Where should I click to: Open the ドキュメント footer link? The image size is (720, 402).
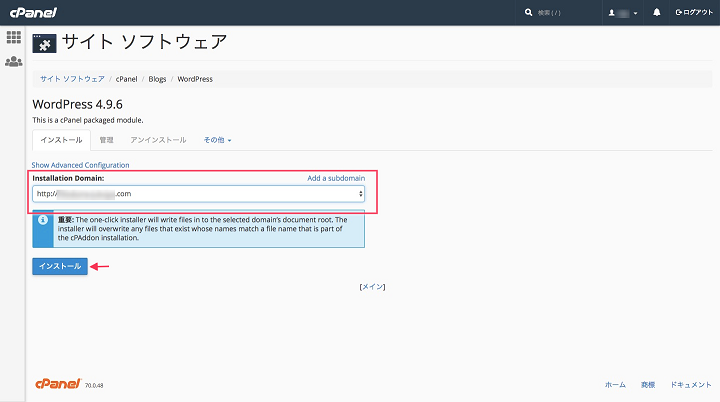click(x=691, y=385)
